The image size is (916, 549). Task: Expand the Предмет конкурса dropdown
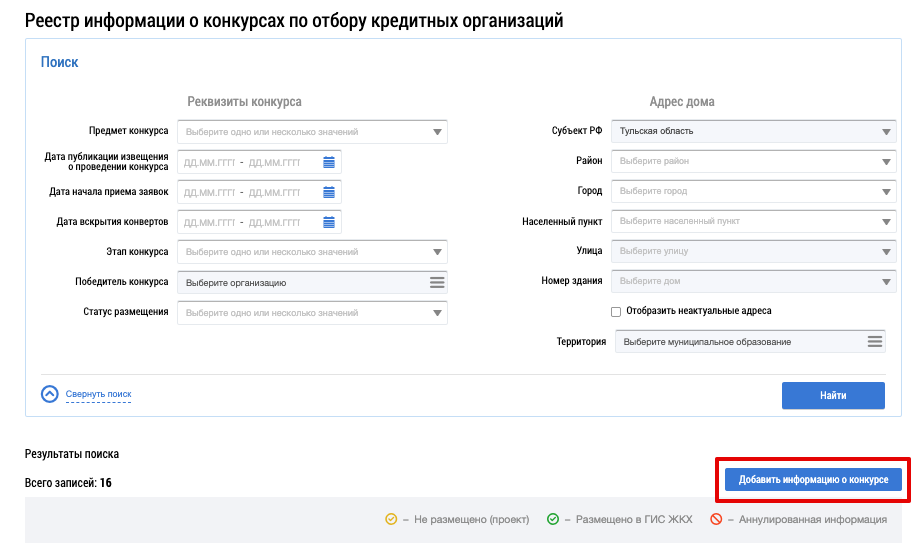(x=437, y=132)
